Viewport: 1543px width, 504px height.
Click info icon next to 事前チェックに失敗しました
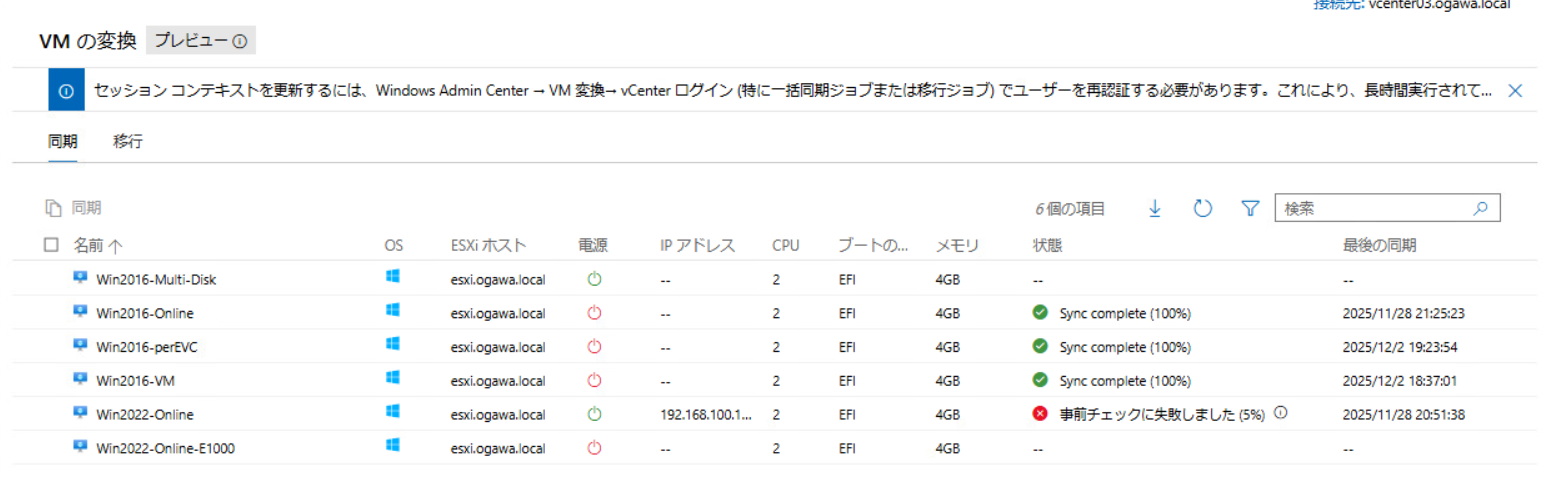1279,412
